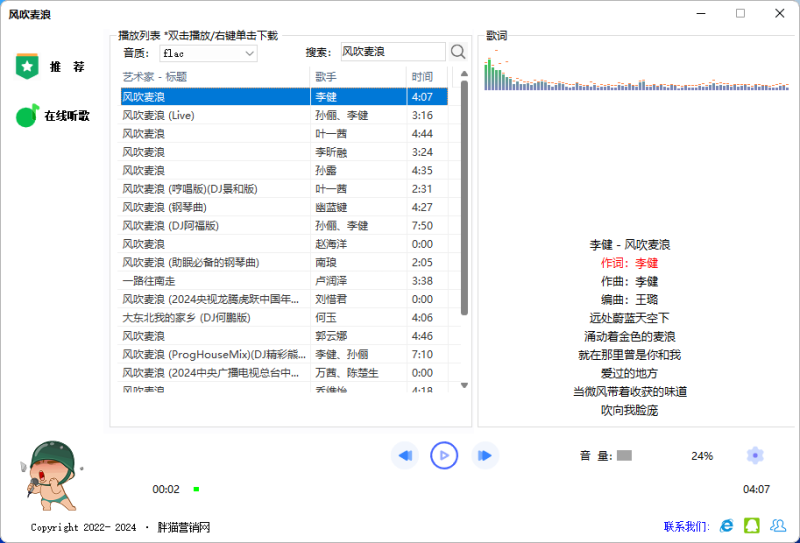Click the song progress bar marker

pos(197,489)
